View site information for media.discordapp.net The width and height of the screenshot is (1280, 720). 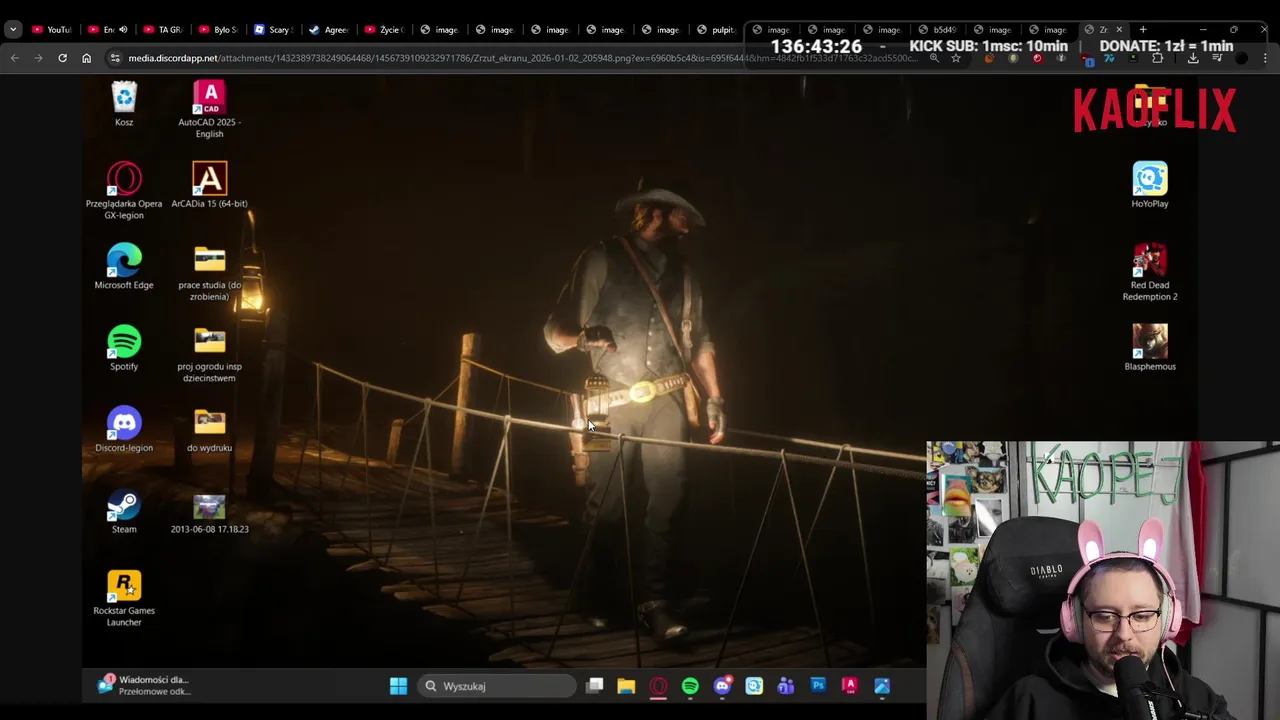pos(114,58)
